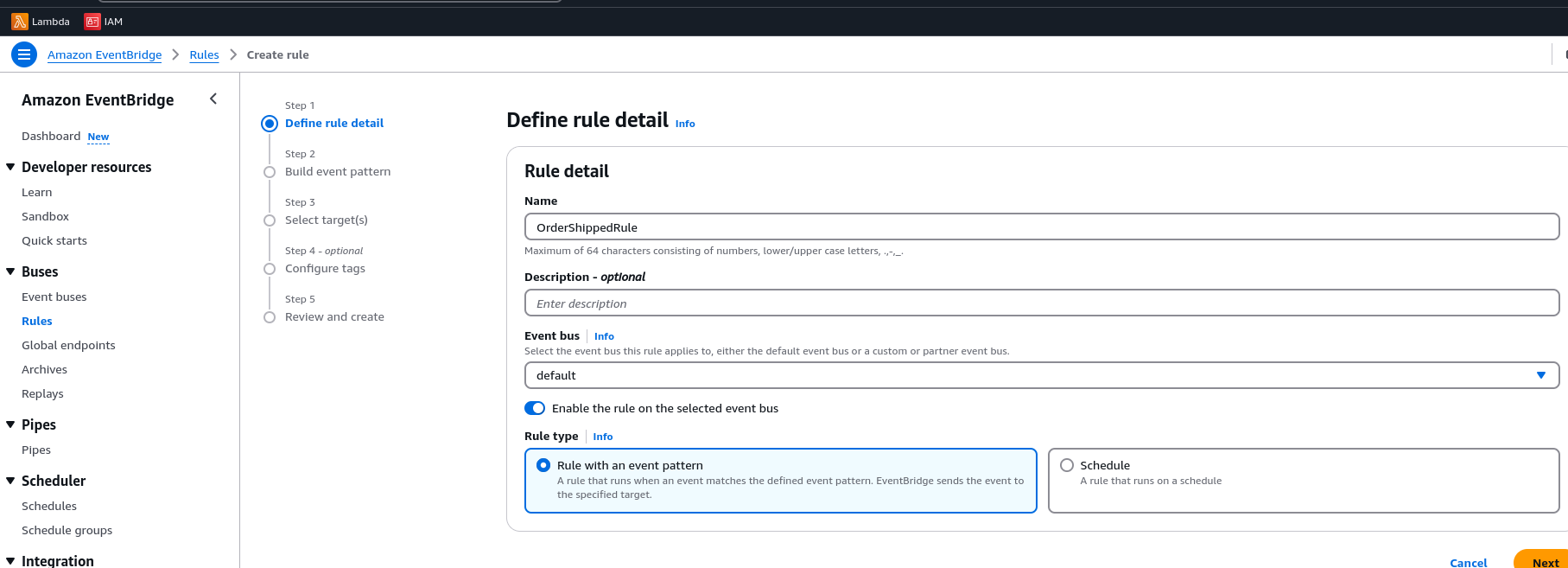The image size is (1568, 568).
Task: Open the Lambda service shortcut icon
Action: tap(19, 22)
